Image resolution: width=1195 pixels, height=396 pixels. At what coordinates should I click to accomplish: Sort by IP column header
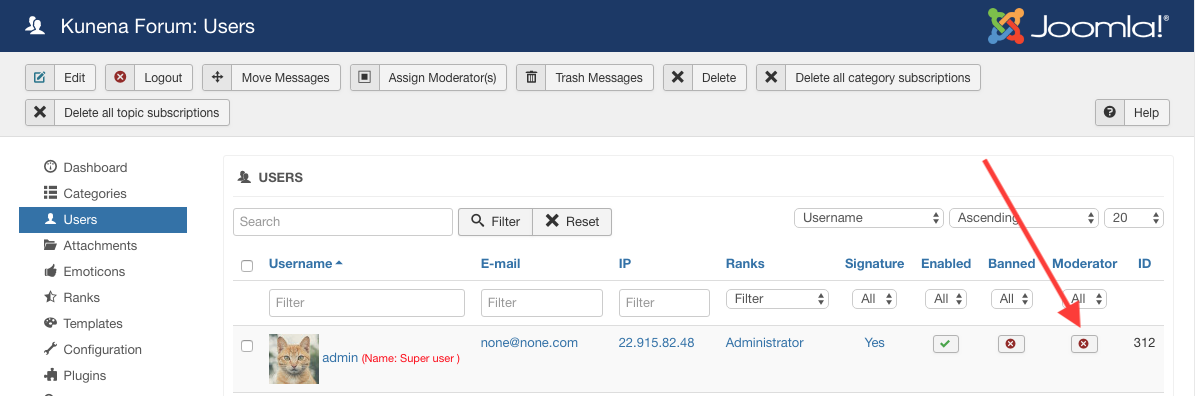[625, 263]
